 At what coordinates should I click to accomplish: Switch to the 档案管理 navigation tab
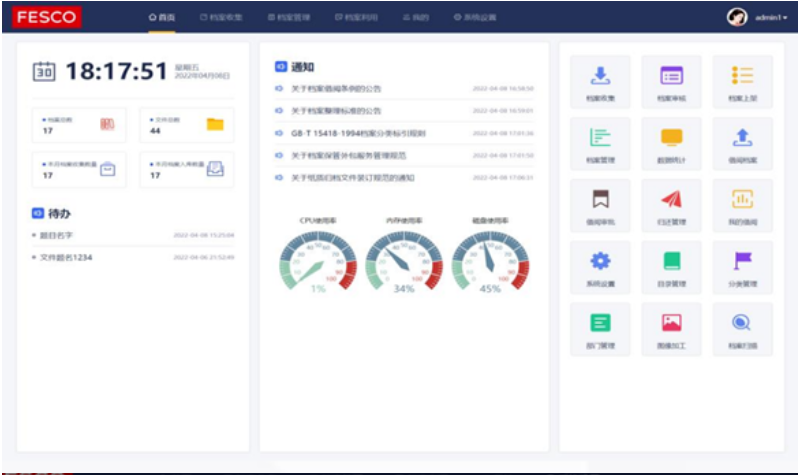tap(288, 17)
